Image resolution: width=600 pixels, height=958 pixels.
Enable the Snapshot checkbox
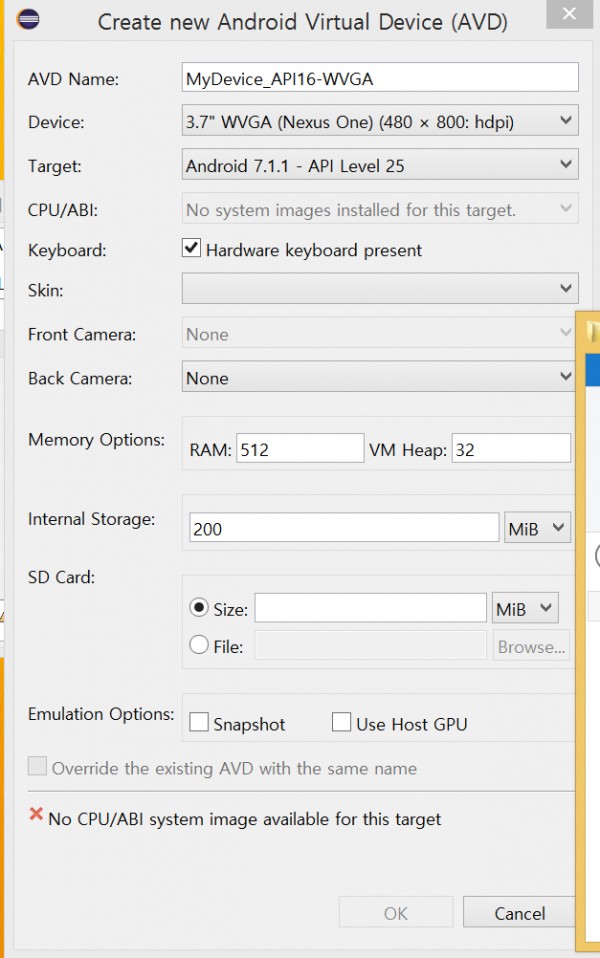click(x=199, y=722)
